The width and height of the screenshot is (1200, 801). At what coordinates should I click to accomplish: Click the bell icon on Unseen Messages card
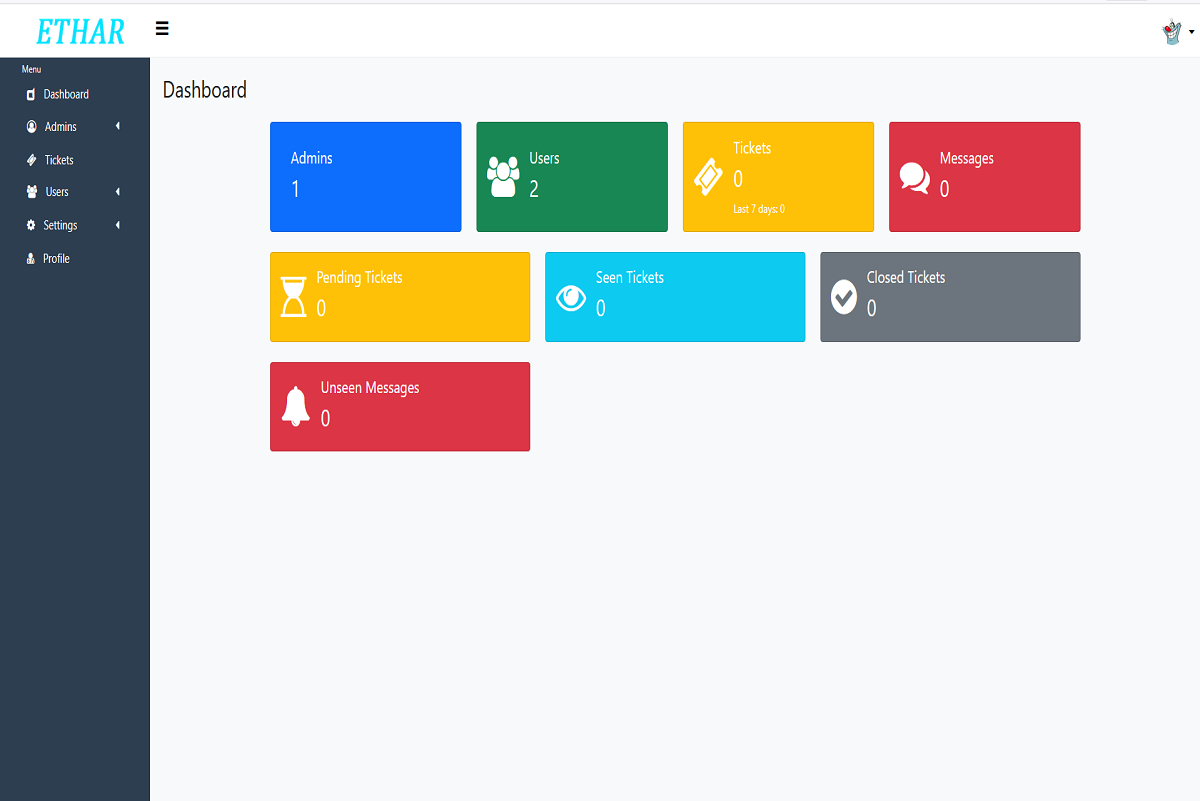click(x=296, y=407)
